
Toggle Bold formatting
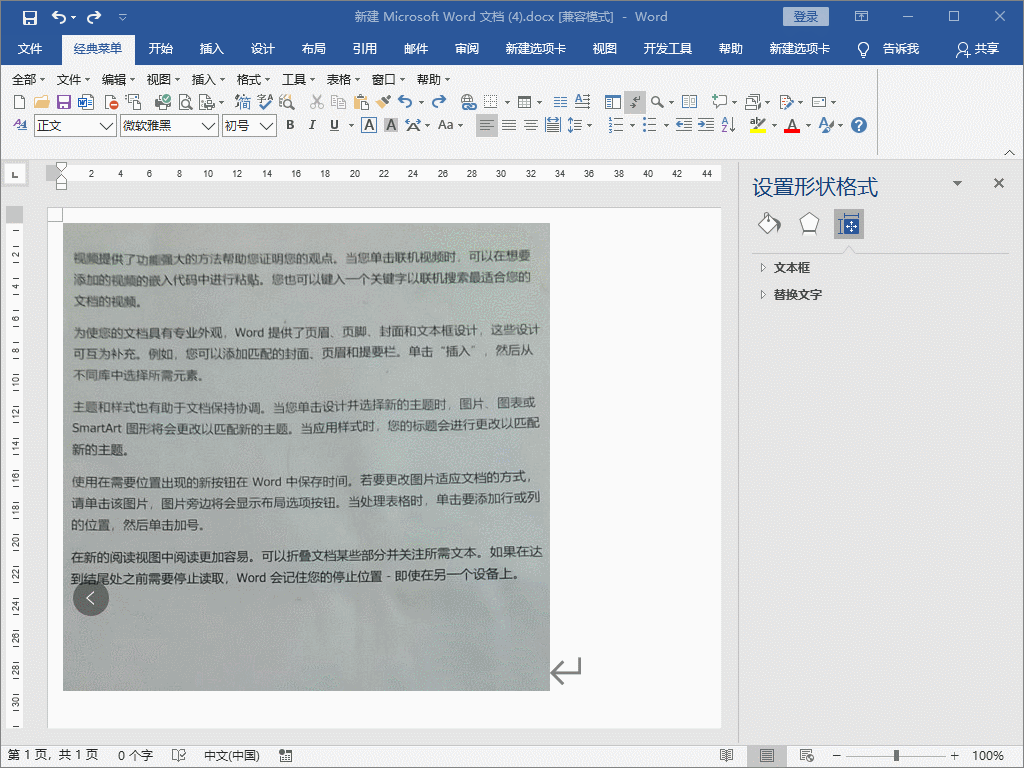pos(291,125)
